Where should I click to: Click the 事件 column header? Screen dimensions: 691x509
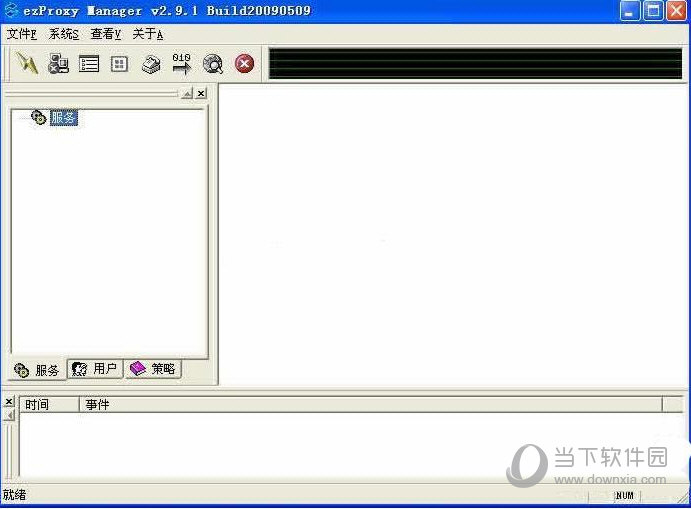click(x=371, y=405)
